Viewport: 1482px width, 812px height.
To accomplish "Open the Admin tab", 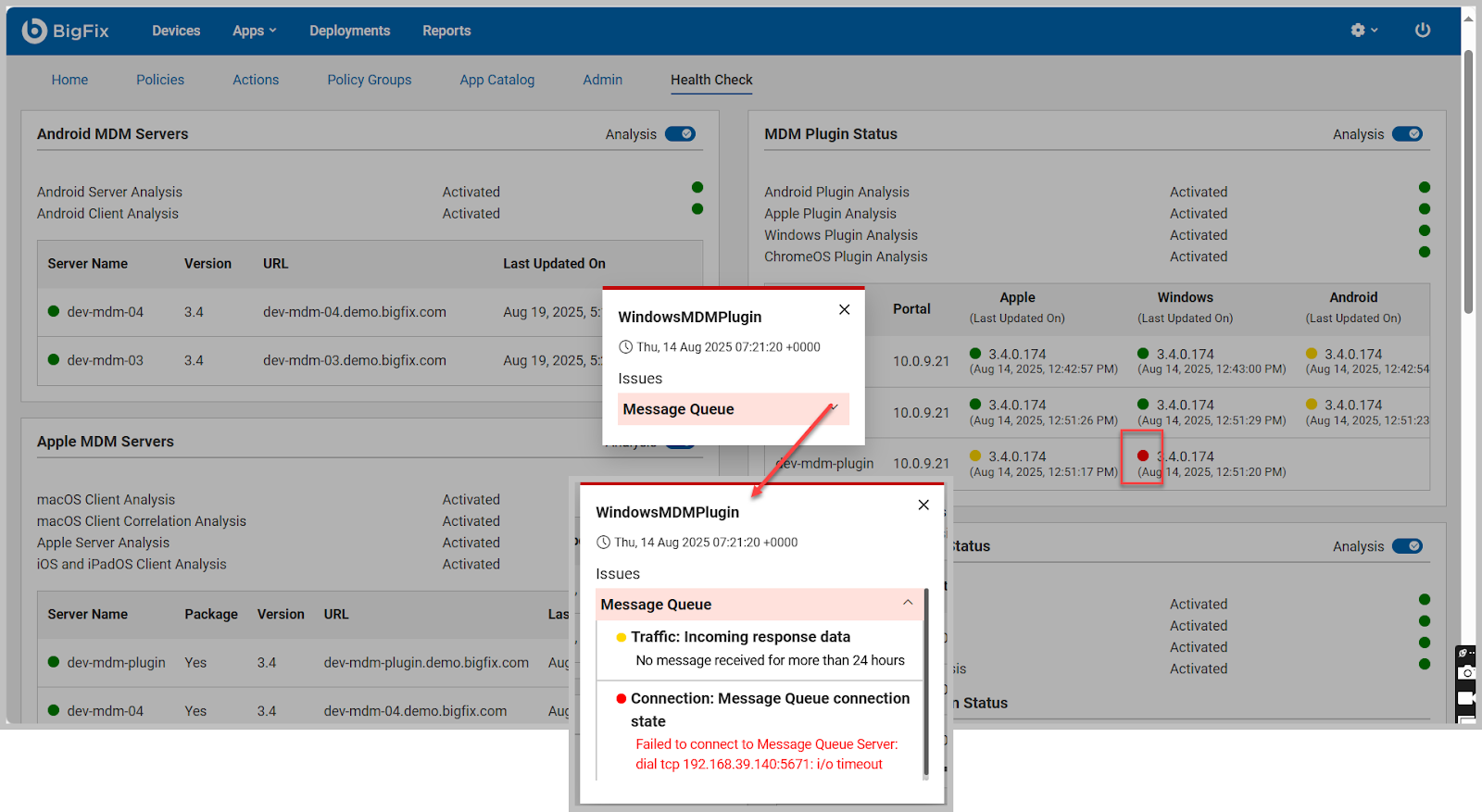I will (603, 80).
